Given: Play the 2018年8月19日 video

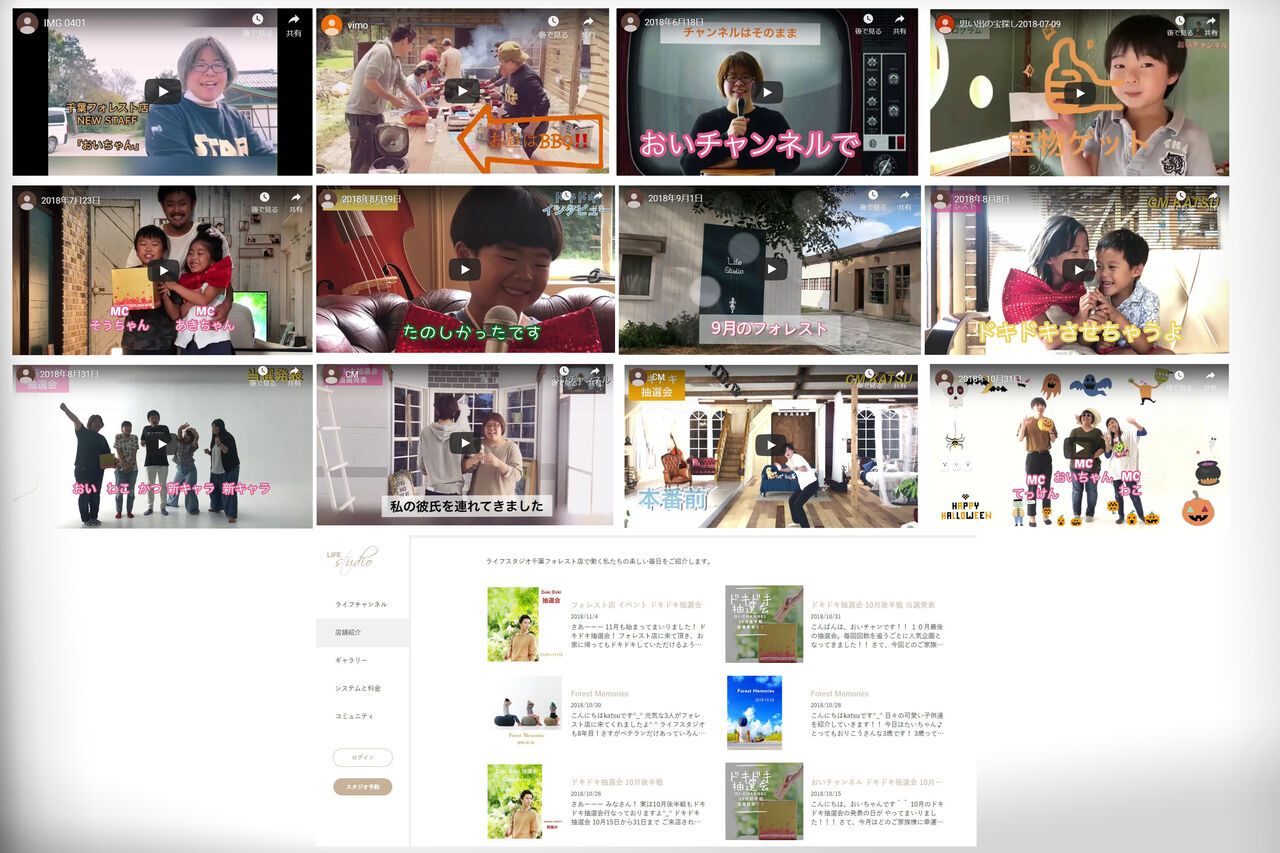Looking at the screenshot, I should [465, 270].
